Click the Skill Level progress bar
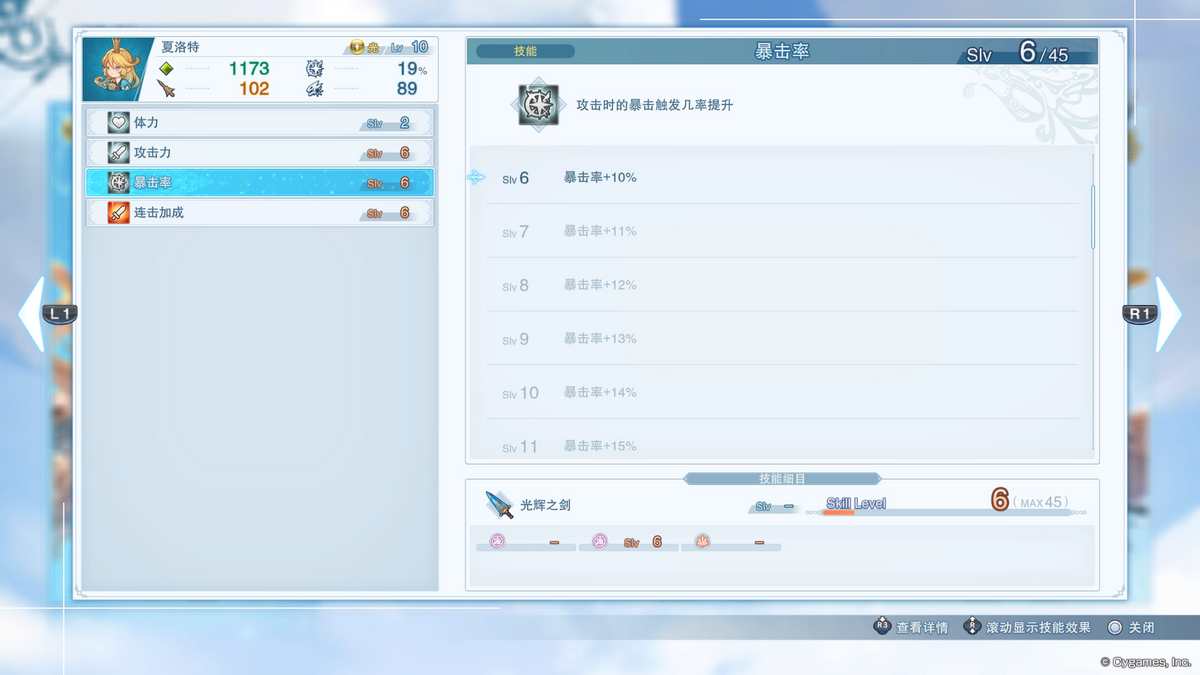 click(x=945, y=512)
